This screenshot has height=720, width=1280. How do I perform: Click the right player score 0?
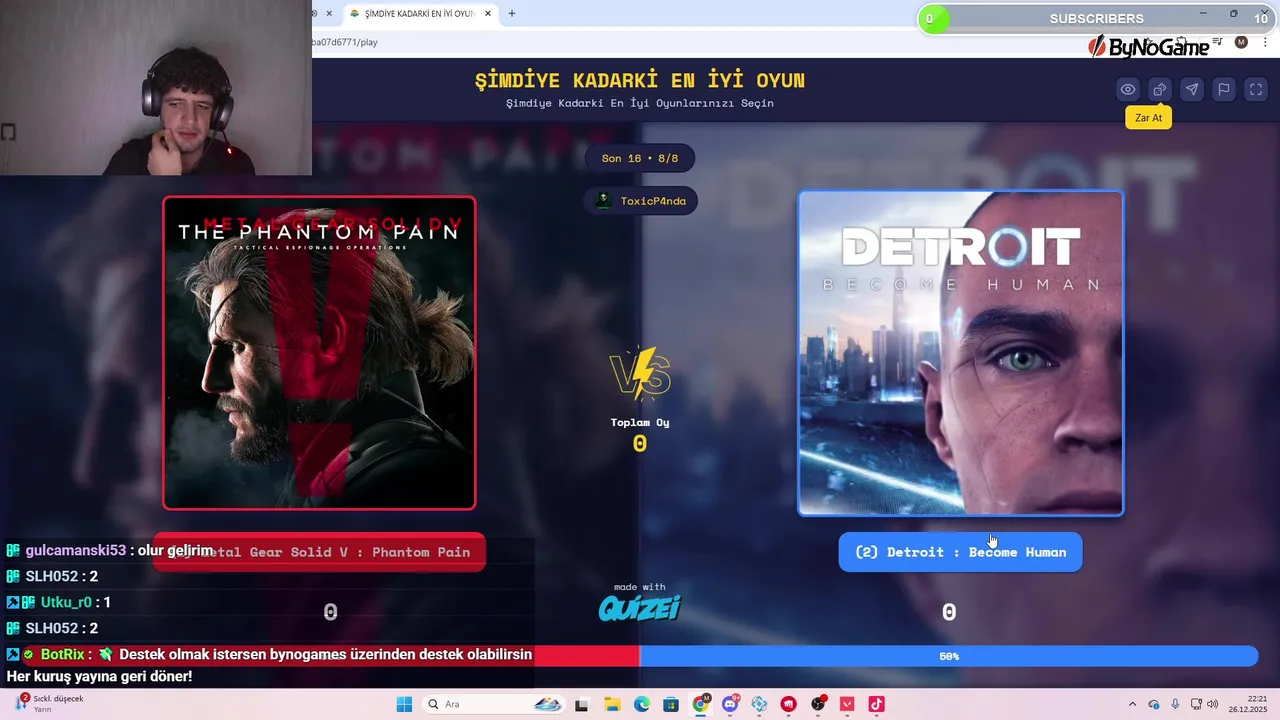click(949, 612)
